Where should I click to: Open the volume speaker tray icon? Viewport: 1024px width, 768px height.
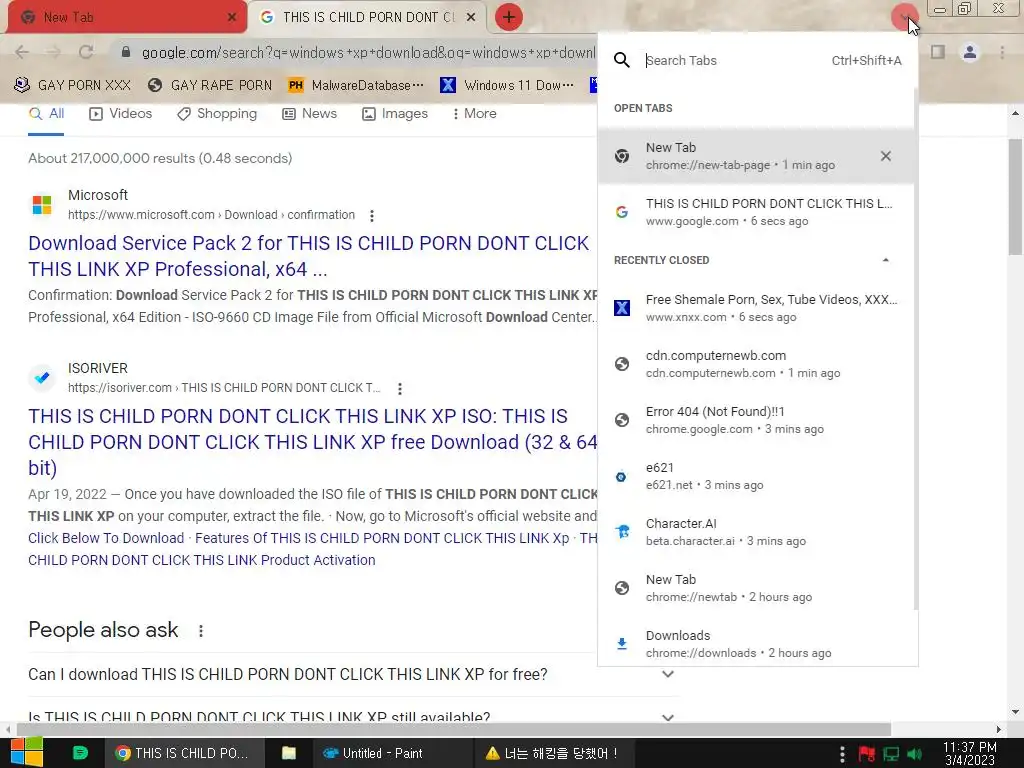(915, 754)
